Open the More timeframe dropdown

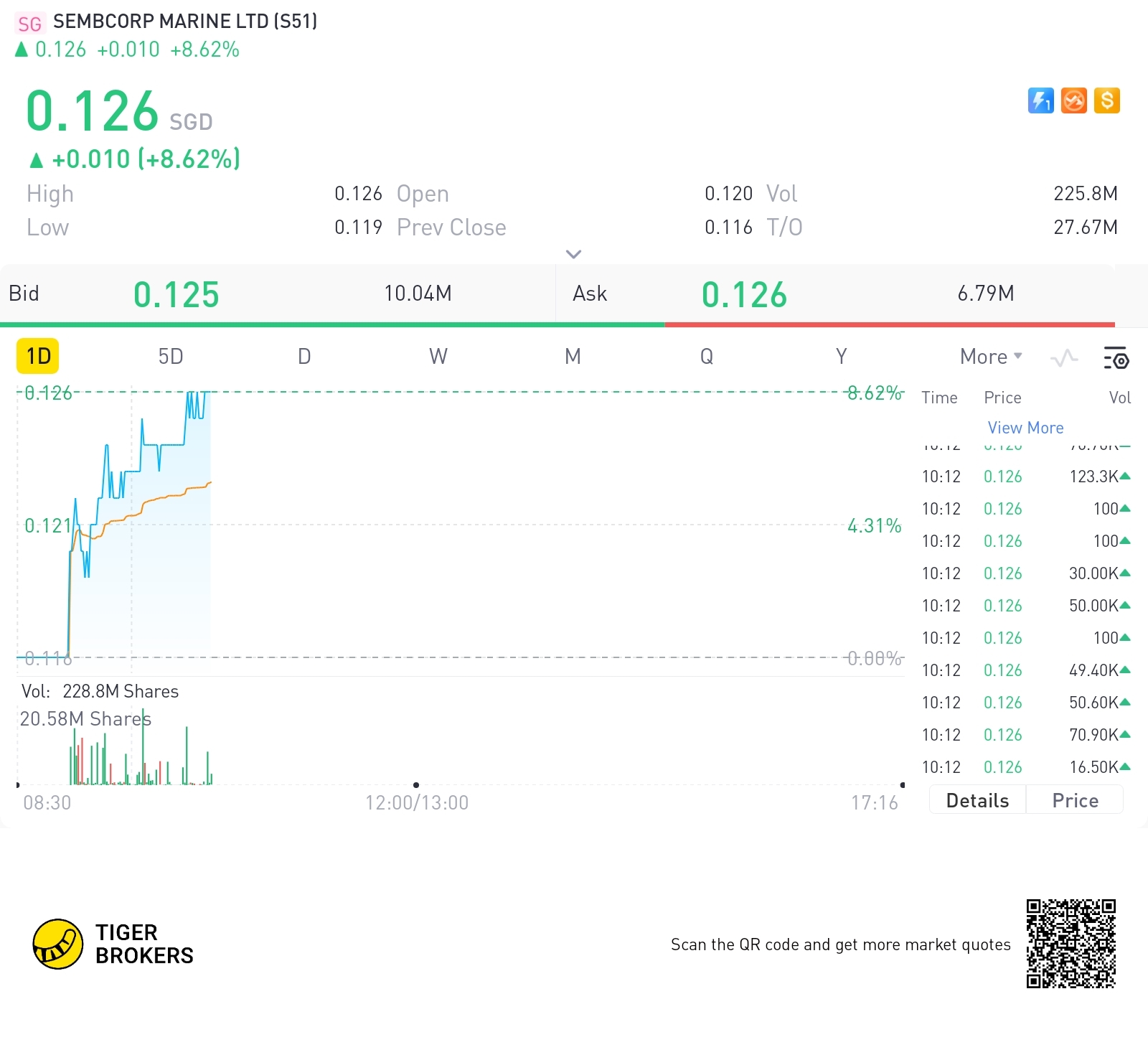click(x=991, y=357)
